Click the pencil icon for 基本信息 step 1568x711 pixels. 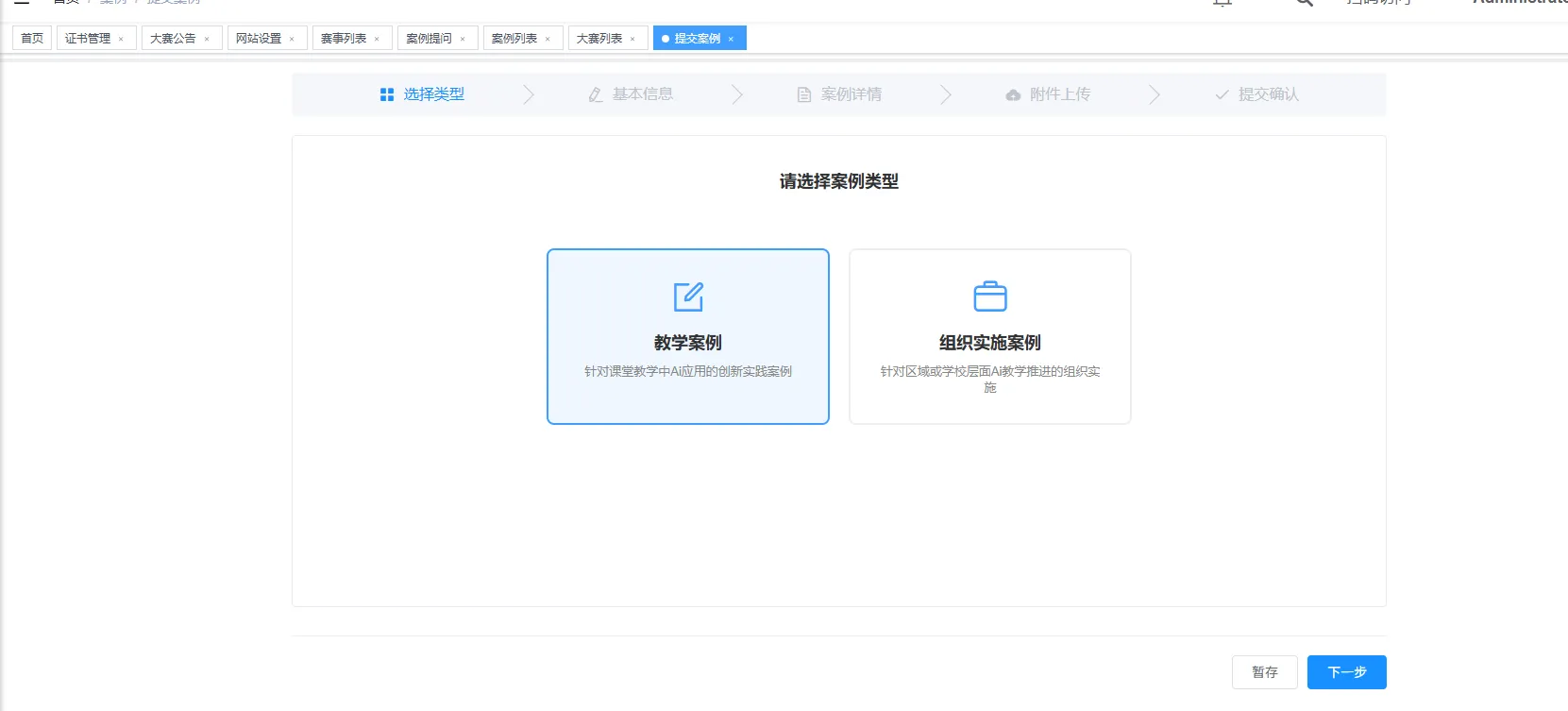596,94
